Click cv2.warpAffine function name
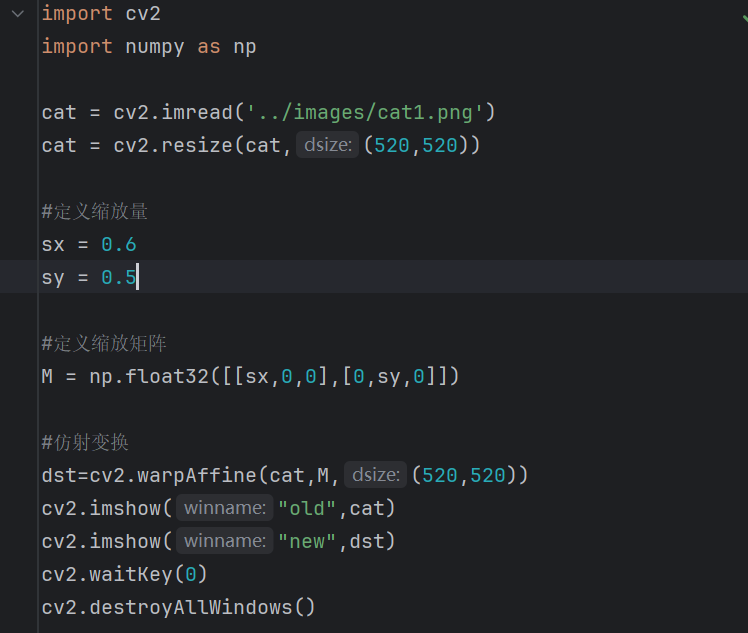The image size is (748, 633). pyautogui.click(x=173, y=476)
